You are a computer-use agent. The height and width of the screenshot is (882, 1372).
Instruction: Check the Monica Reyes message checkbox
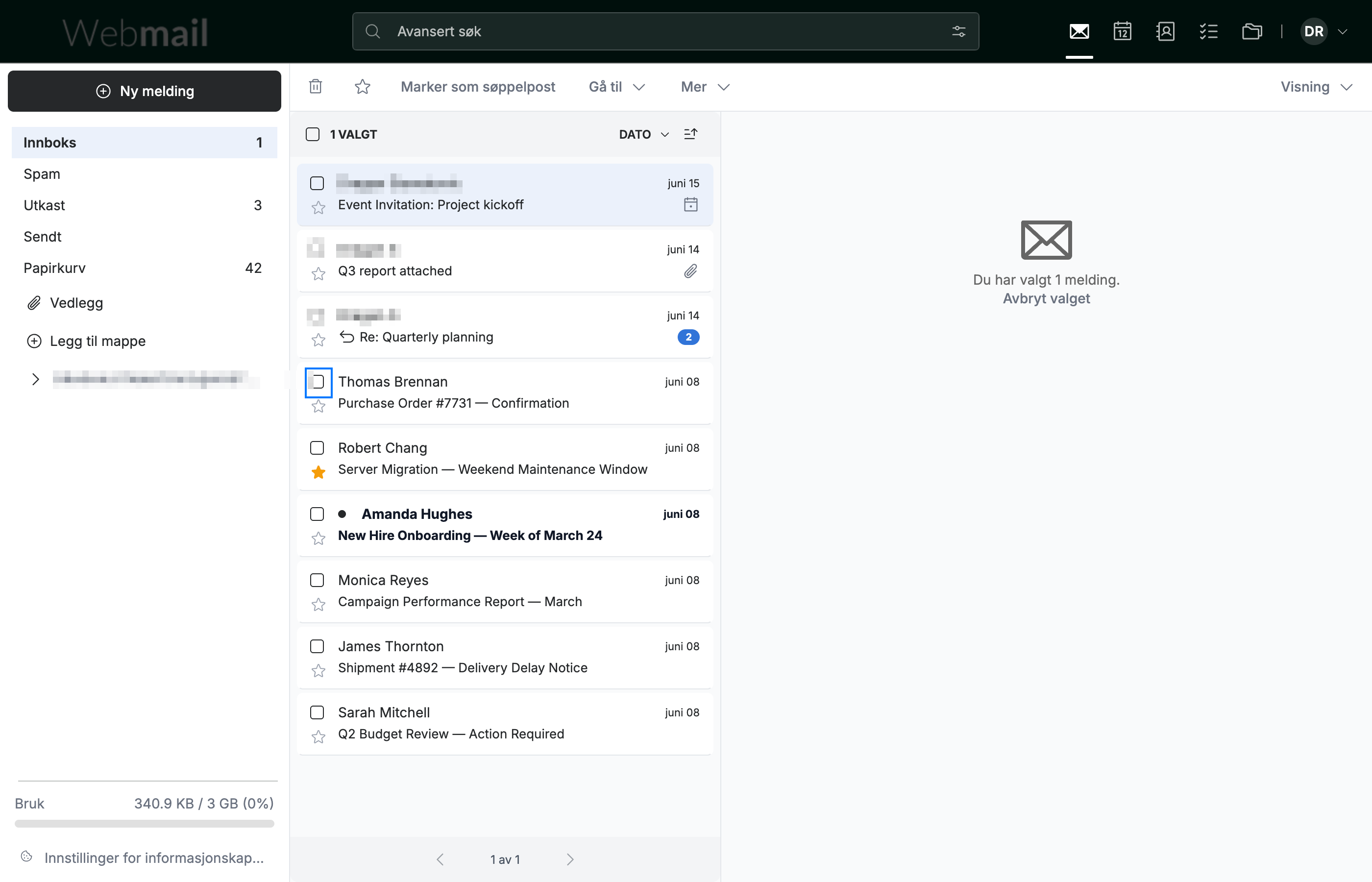[317, 580]
